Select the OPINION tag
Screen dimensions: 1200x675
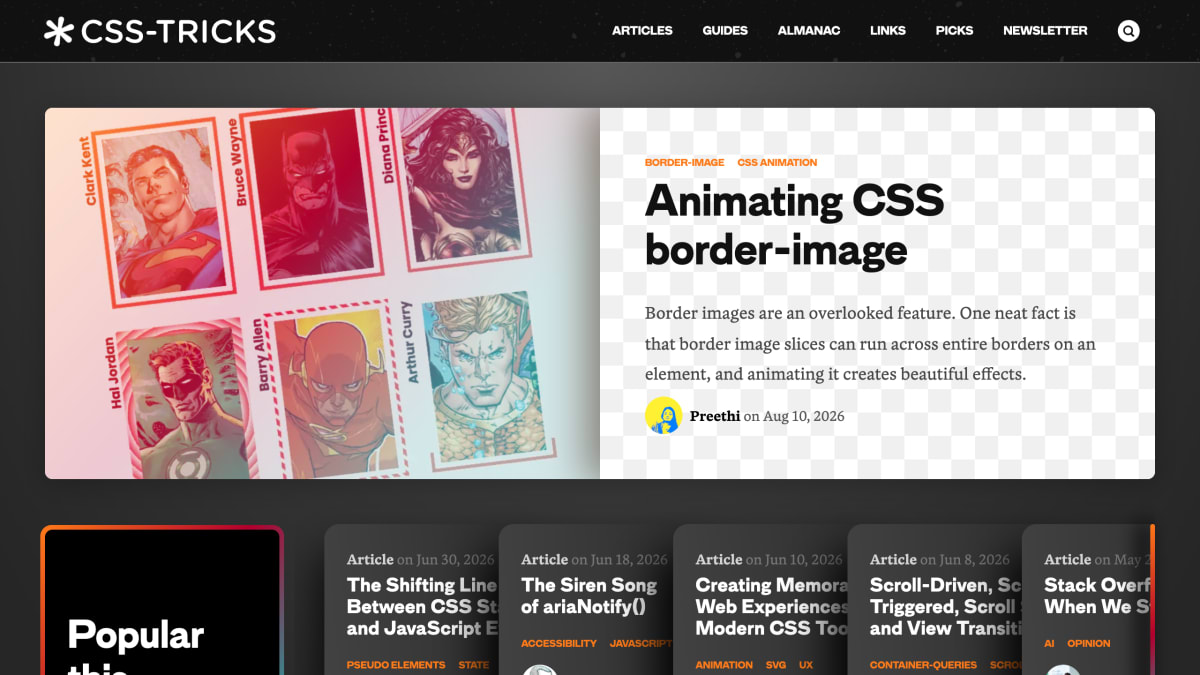tap(1088, 644)
